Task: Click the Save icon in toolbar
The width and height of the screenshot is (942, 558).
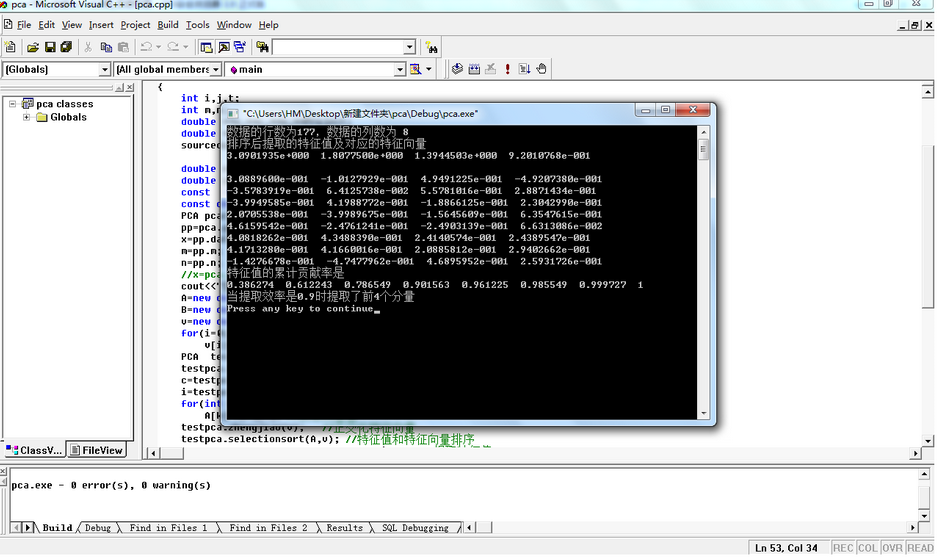Action: [50, 47]
